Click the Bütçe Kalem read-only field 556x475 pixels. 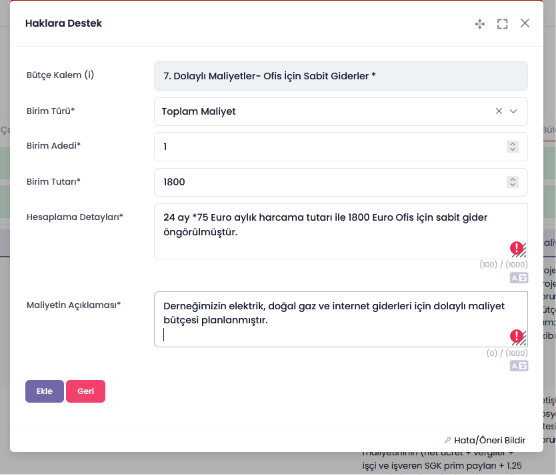pos(341,76)
